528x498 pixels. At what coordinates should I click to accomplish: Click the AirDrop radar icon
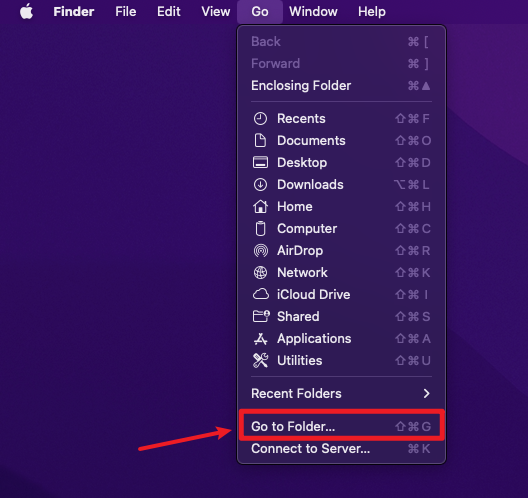pos(260,251)
